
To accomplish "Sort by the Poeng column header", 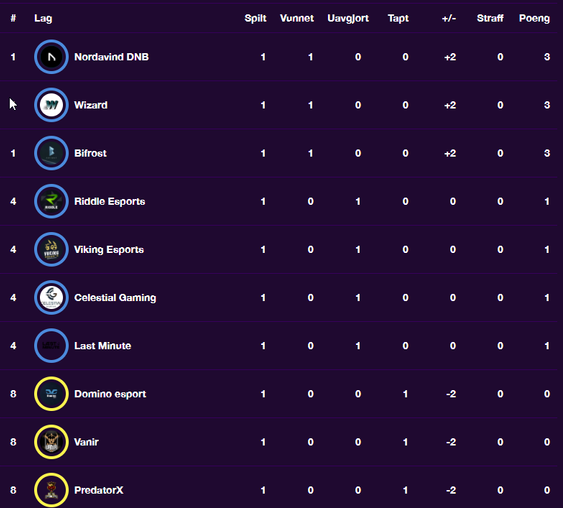I will click(x=534, y=18).
